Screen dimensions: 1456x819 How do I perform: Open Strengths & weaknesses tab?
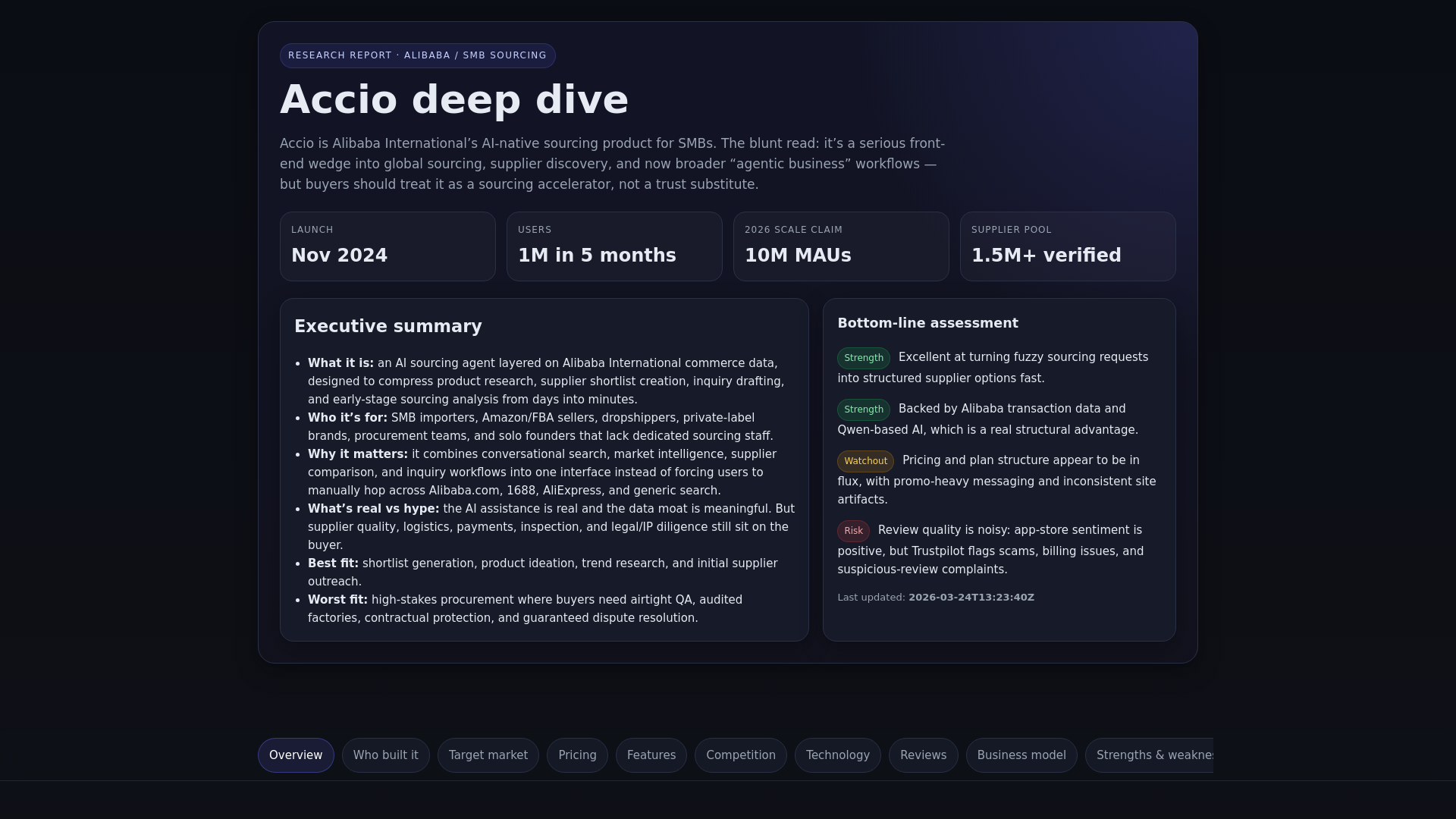click(x=1150, y=755)
